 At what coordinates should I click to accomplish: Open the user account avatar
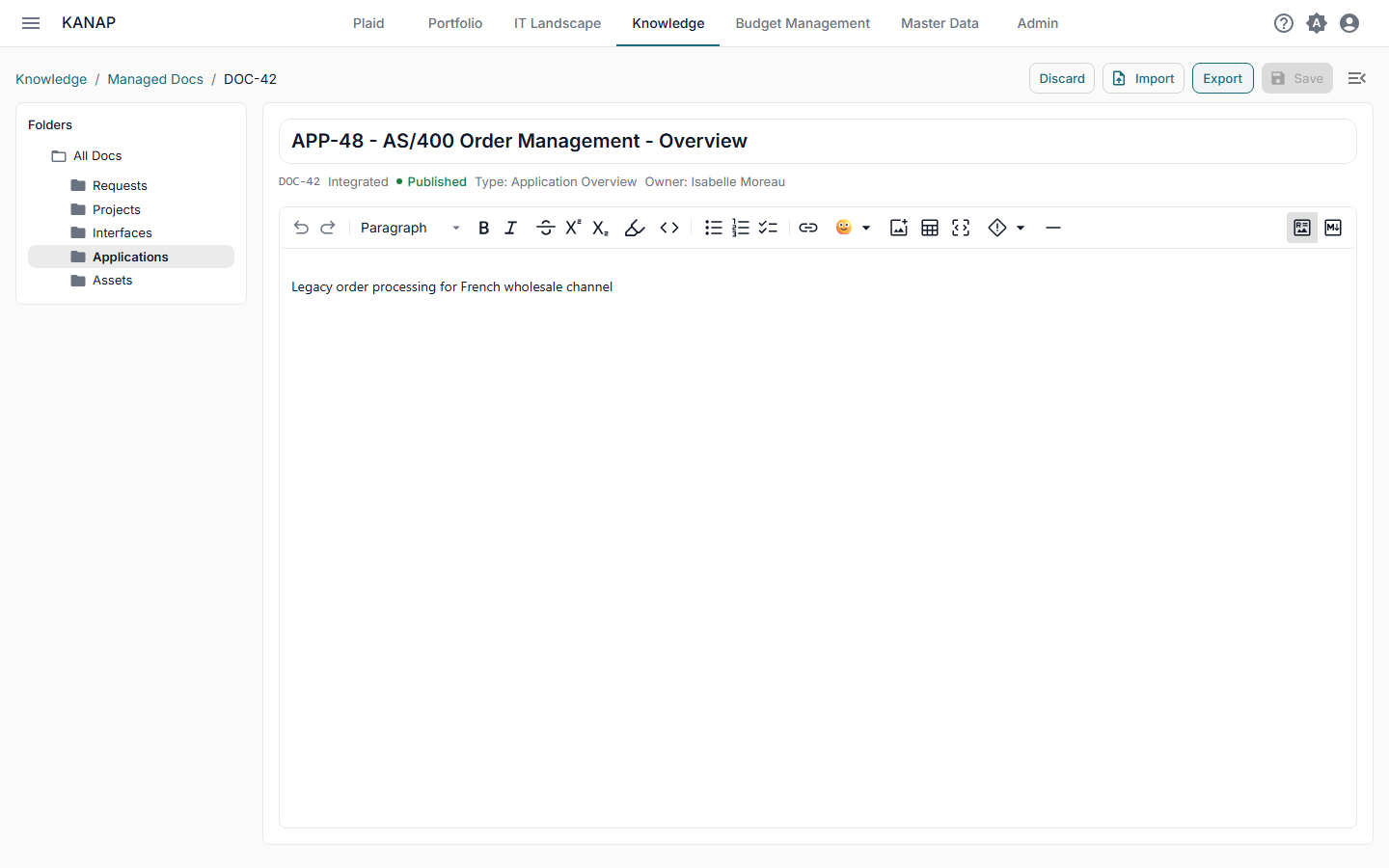[x=1349, y=23]
